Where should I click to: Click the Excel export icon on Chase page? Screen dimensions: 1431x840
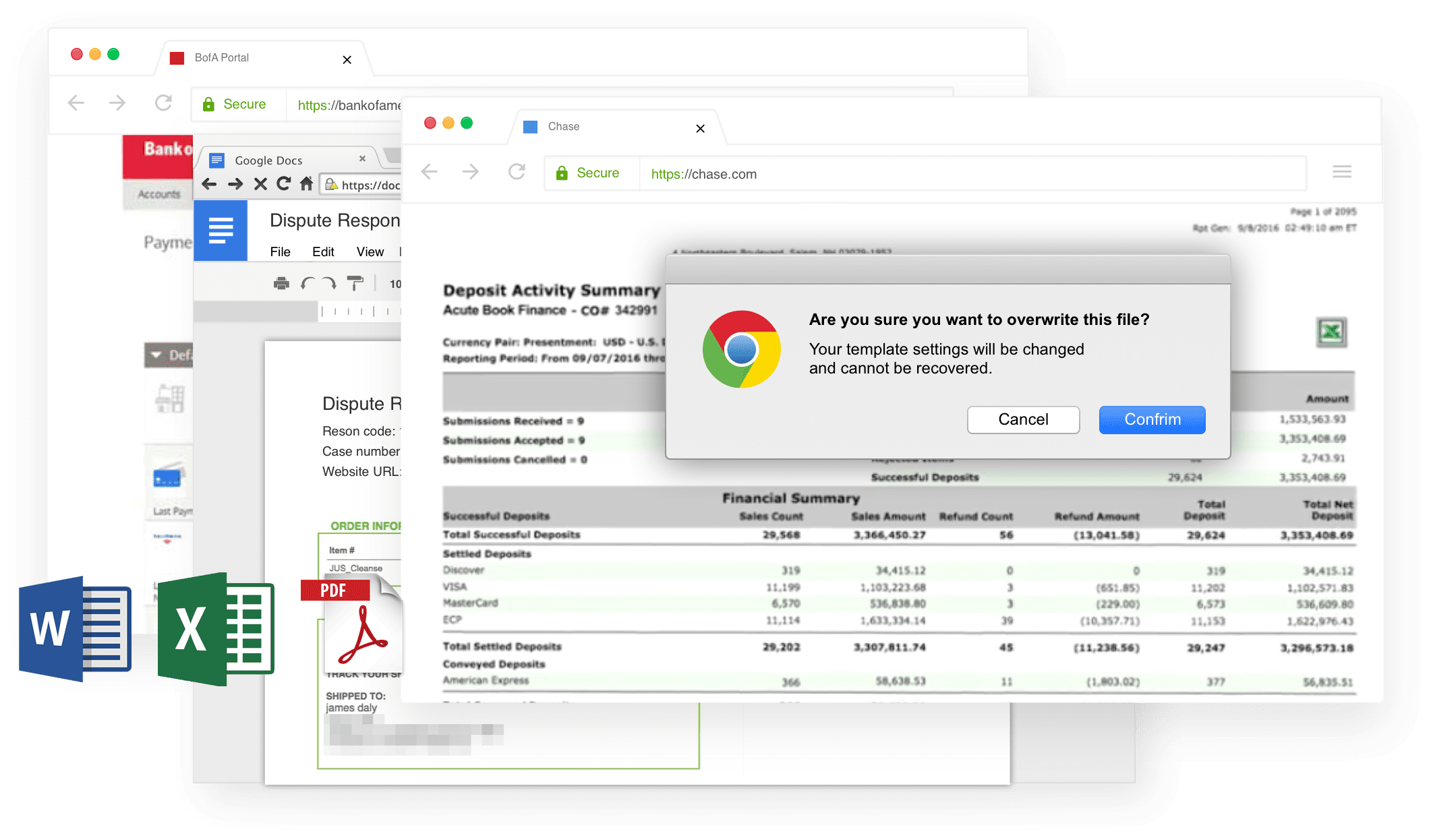(1331, 332)
